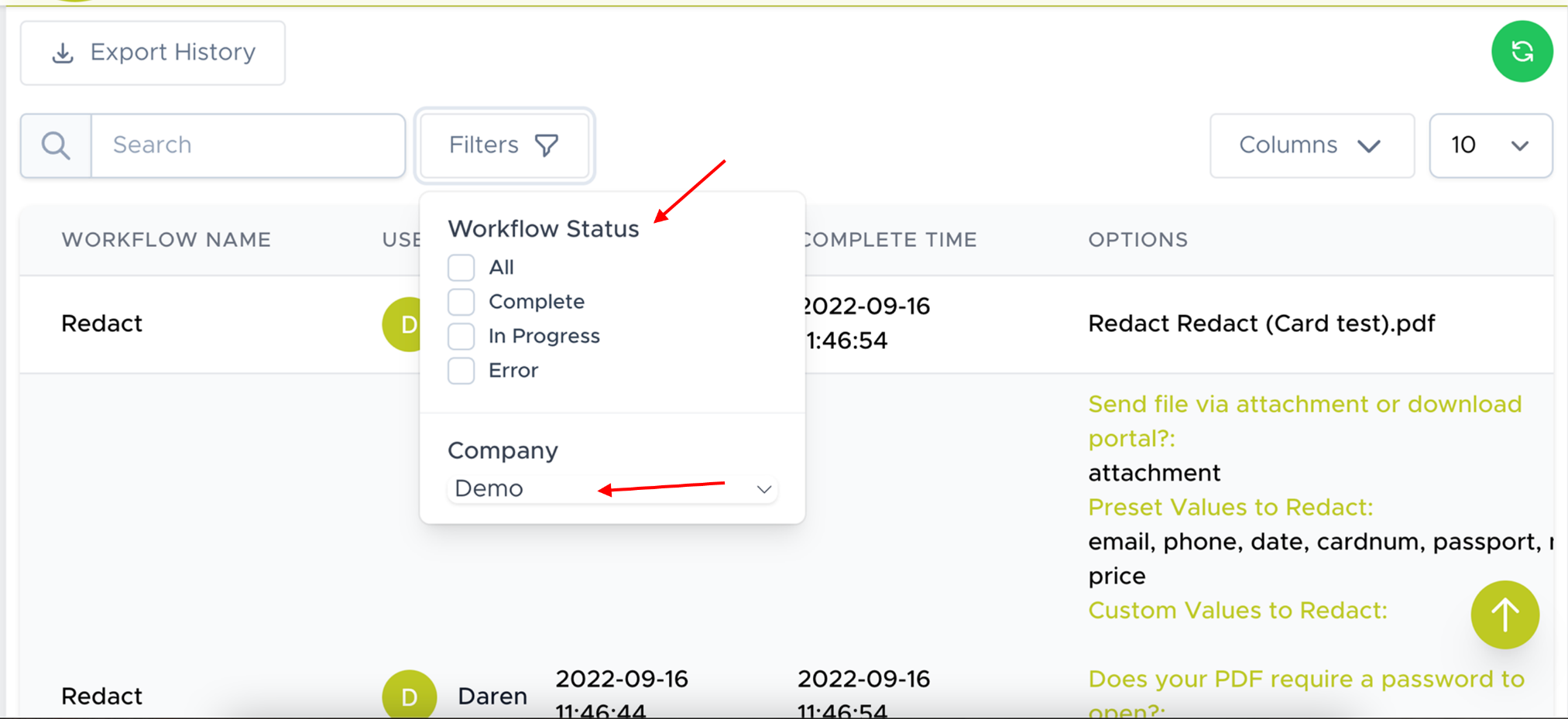Expand the Columns dropdown
The image size is (1568, 719).
[x=1311, y=146]
